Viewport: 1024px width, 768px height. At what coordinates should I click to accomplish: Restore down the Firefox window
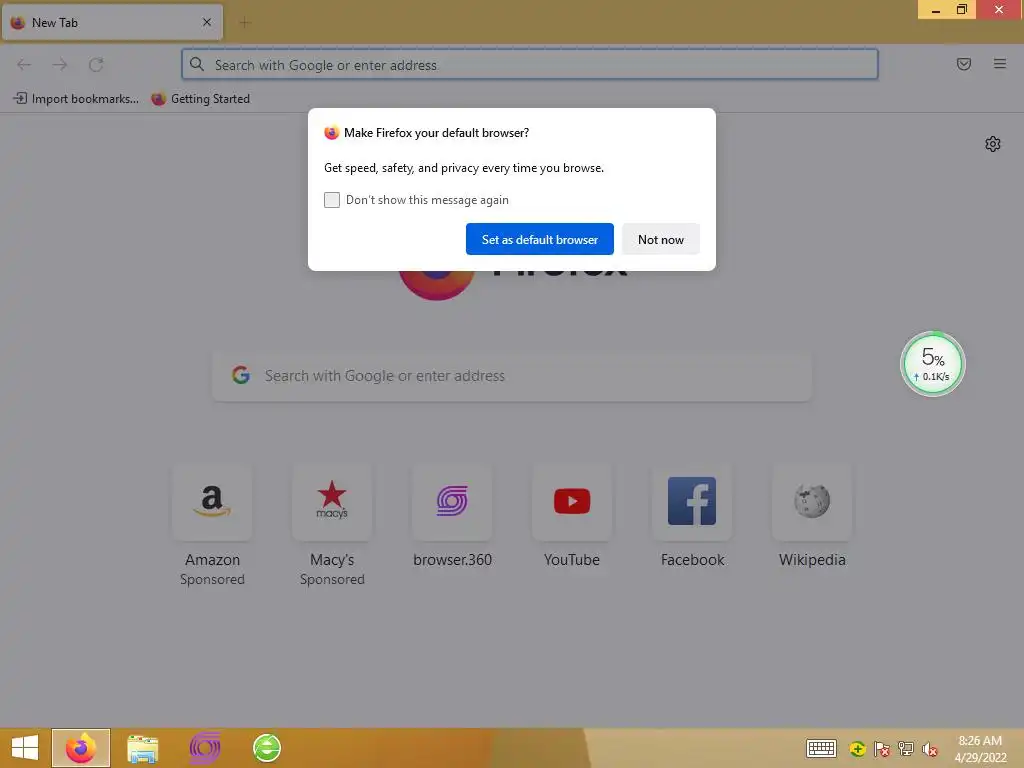(x=962, y=9)
